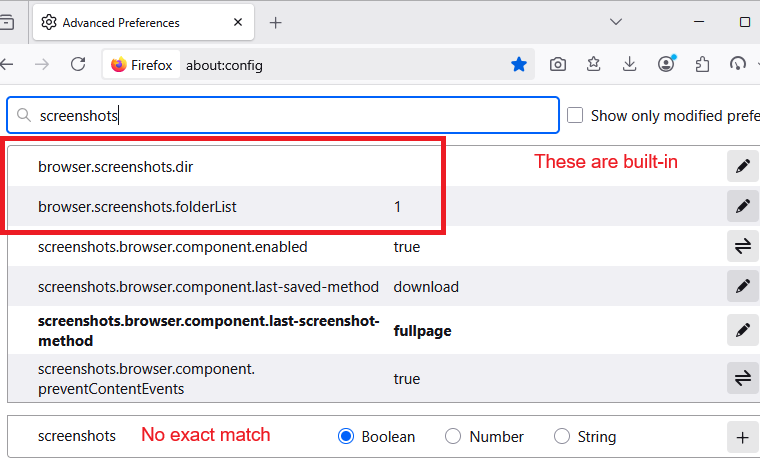Check Show only modified preferences box
The width and height of the screenshot is (760, 467).
(575, 115)
